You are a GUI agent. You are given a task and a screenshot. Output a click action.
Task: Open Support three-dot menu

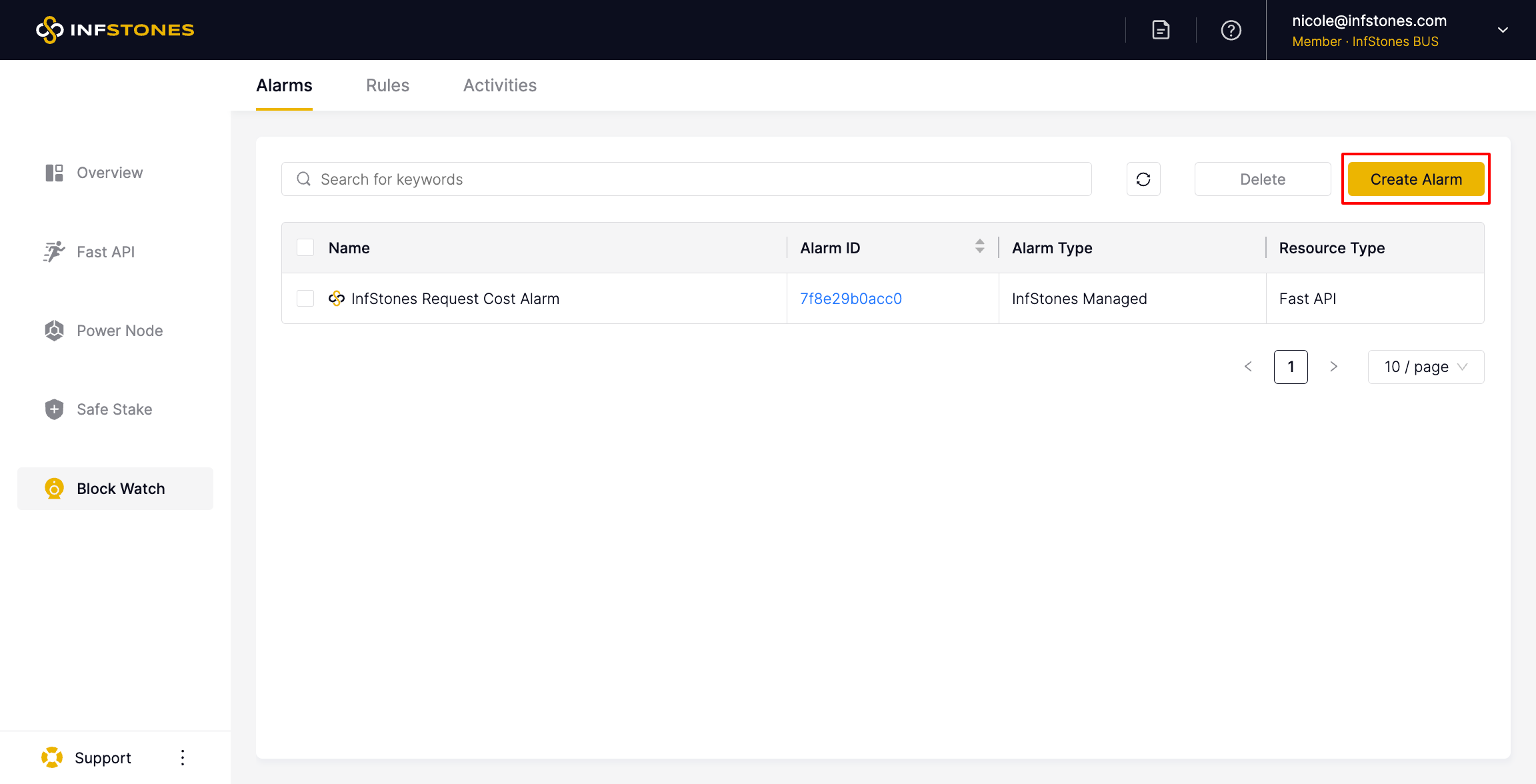point(183,757)
